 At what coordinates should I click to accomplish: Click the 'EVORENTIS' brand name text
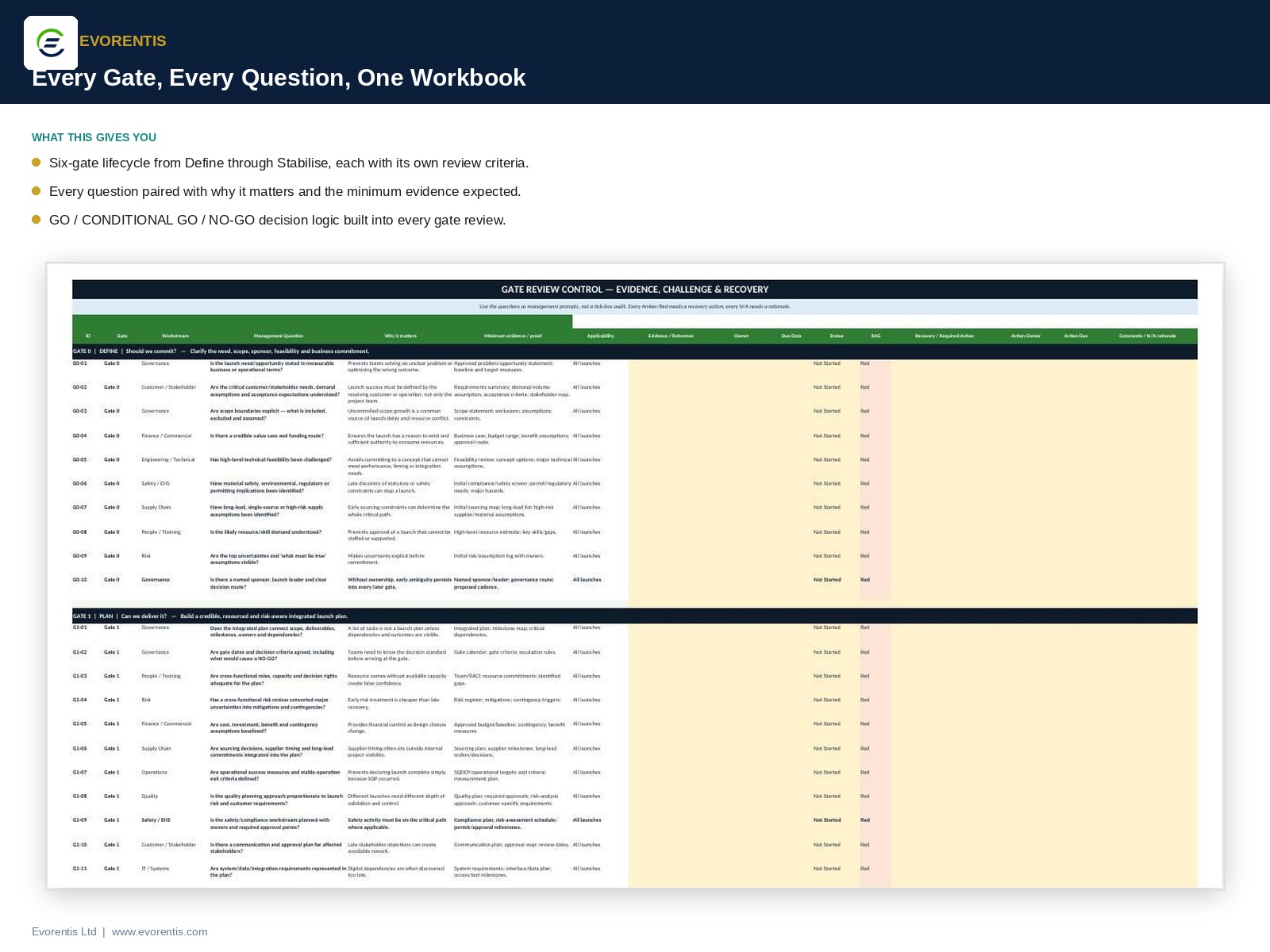point(123,41)
